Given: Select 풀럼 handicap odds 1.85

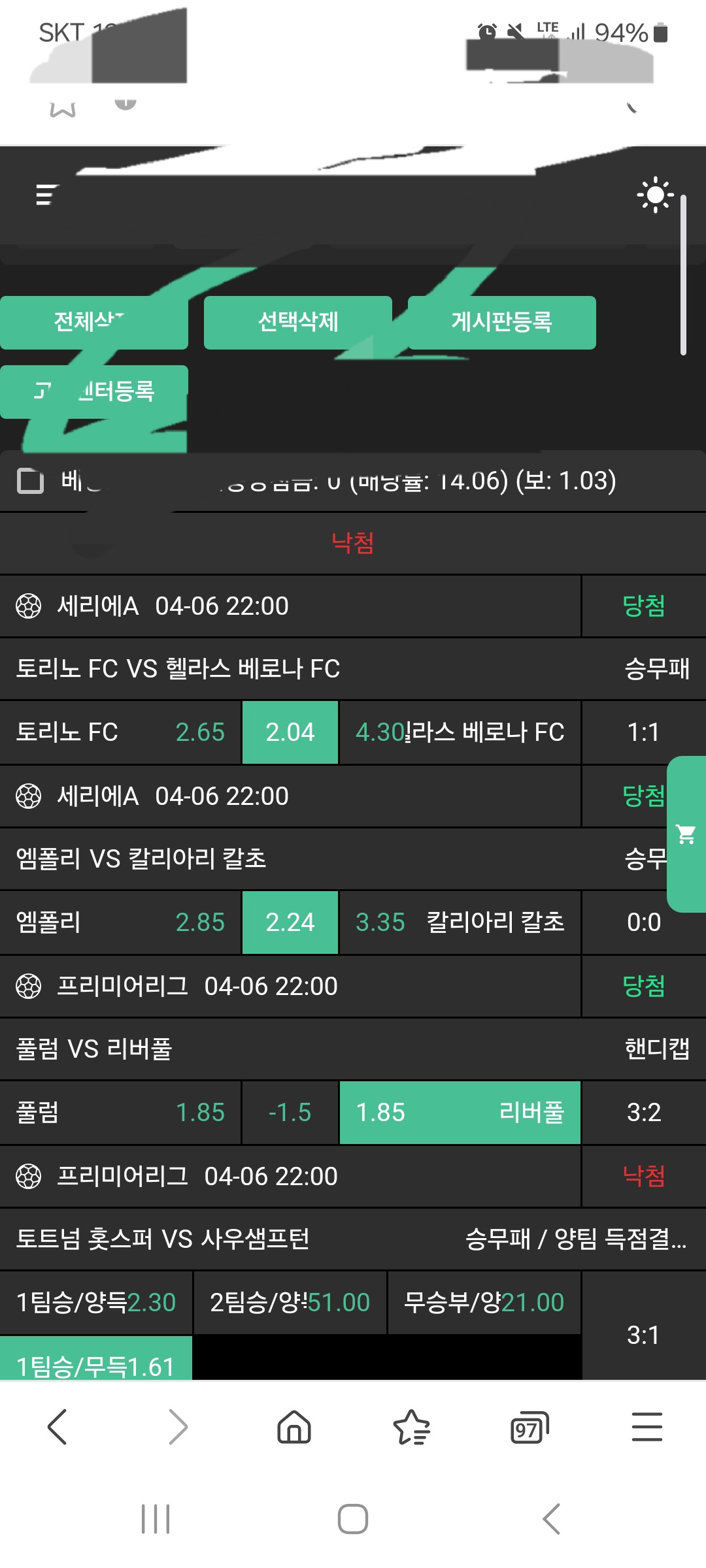Looking at the screenshot, I should (120, 1112).
